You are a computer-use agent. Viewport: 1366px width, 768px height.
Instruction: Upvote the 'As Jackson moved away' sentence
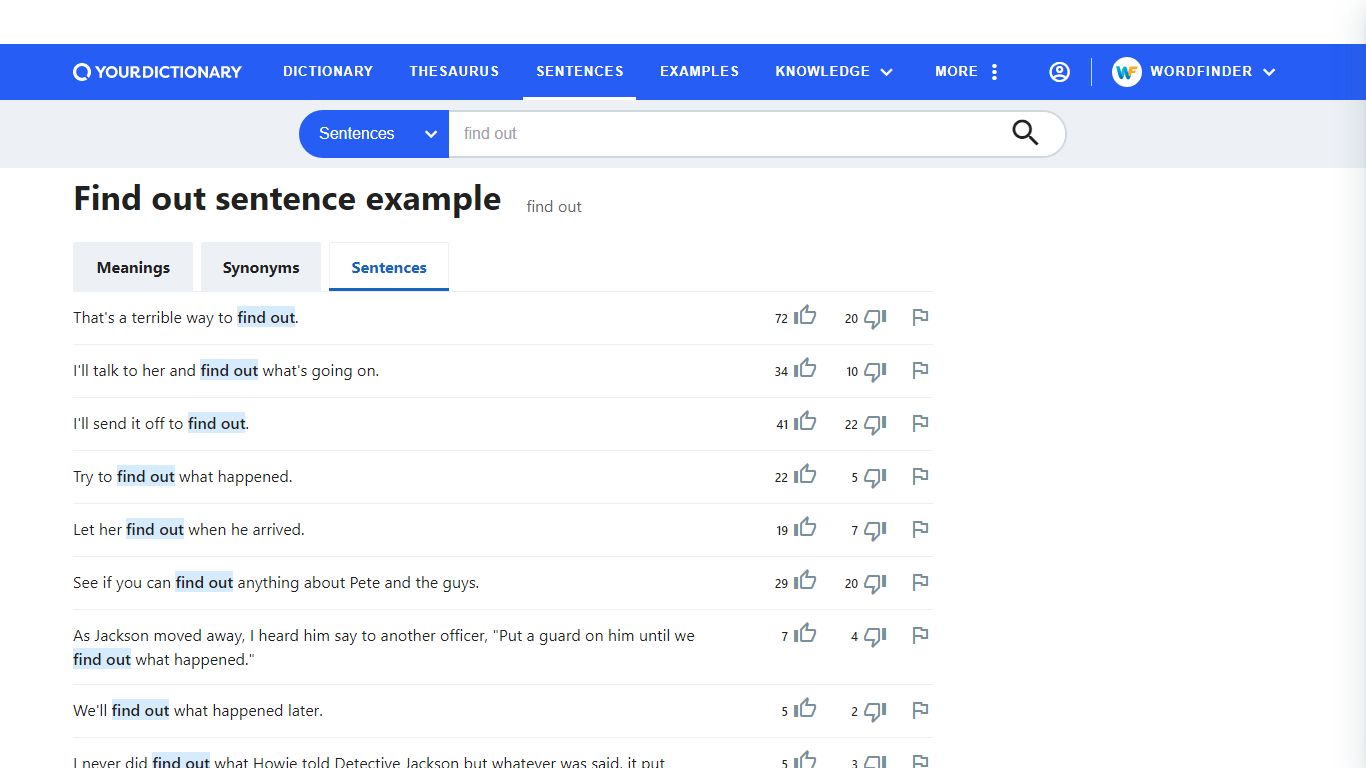click(805, 635)
